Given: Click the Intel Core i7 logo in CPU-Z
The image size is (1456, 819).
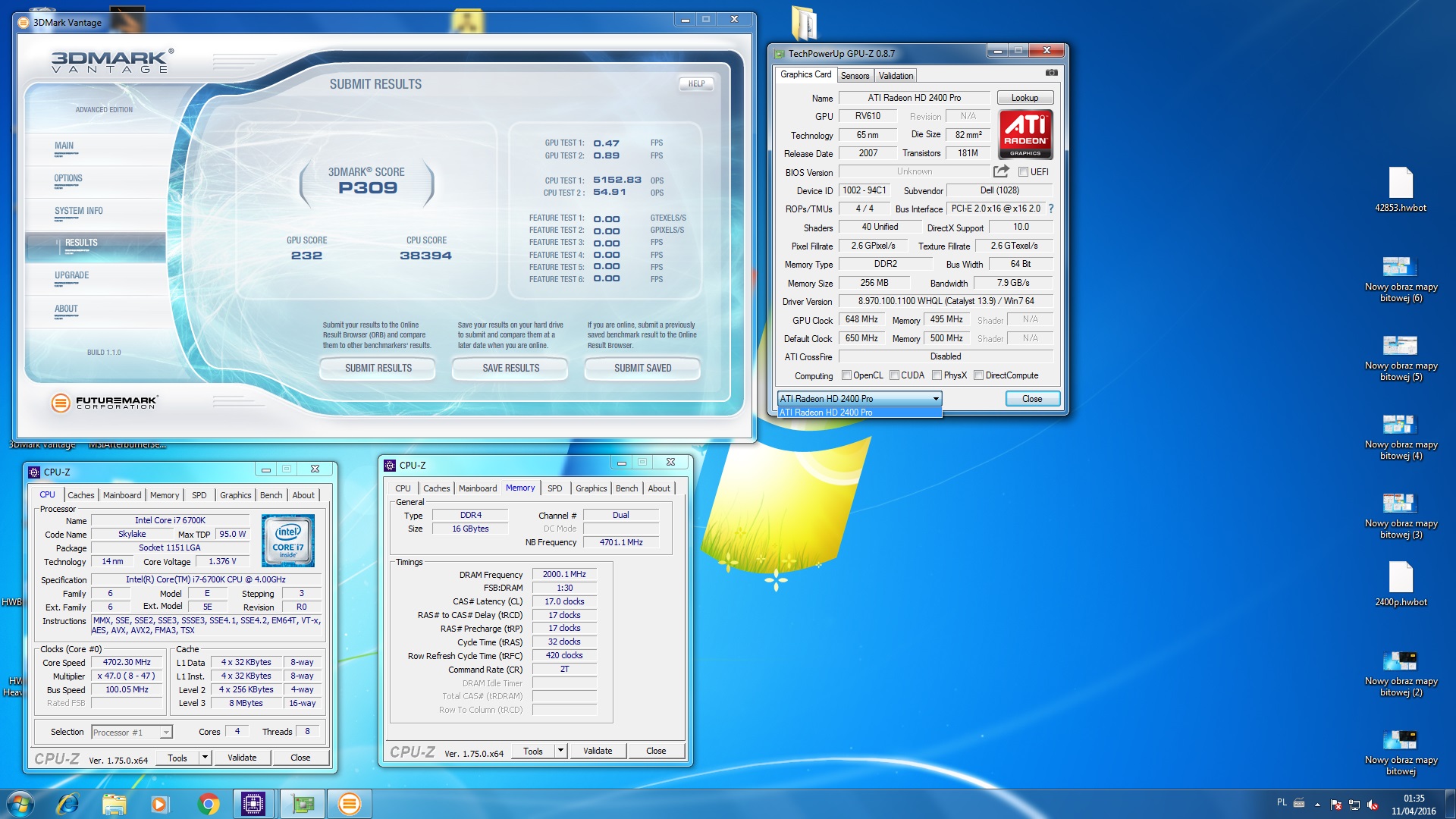Looking at the screenshot, I should click(288, 541).
